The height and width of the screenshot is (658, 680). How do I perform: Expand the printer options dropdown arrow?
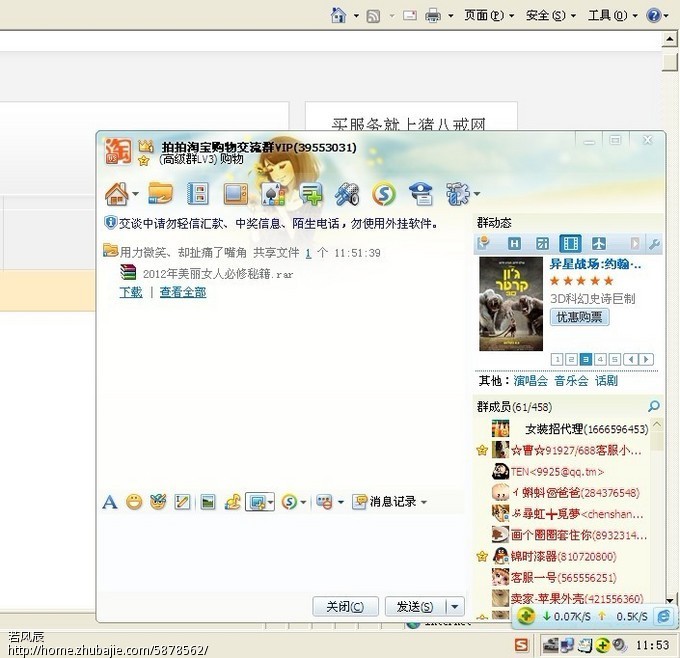click(x=451, y=16)
